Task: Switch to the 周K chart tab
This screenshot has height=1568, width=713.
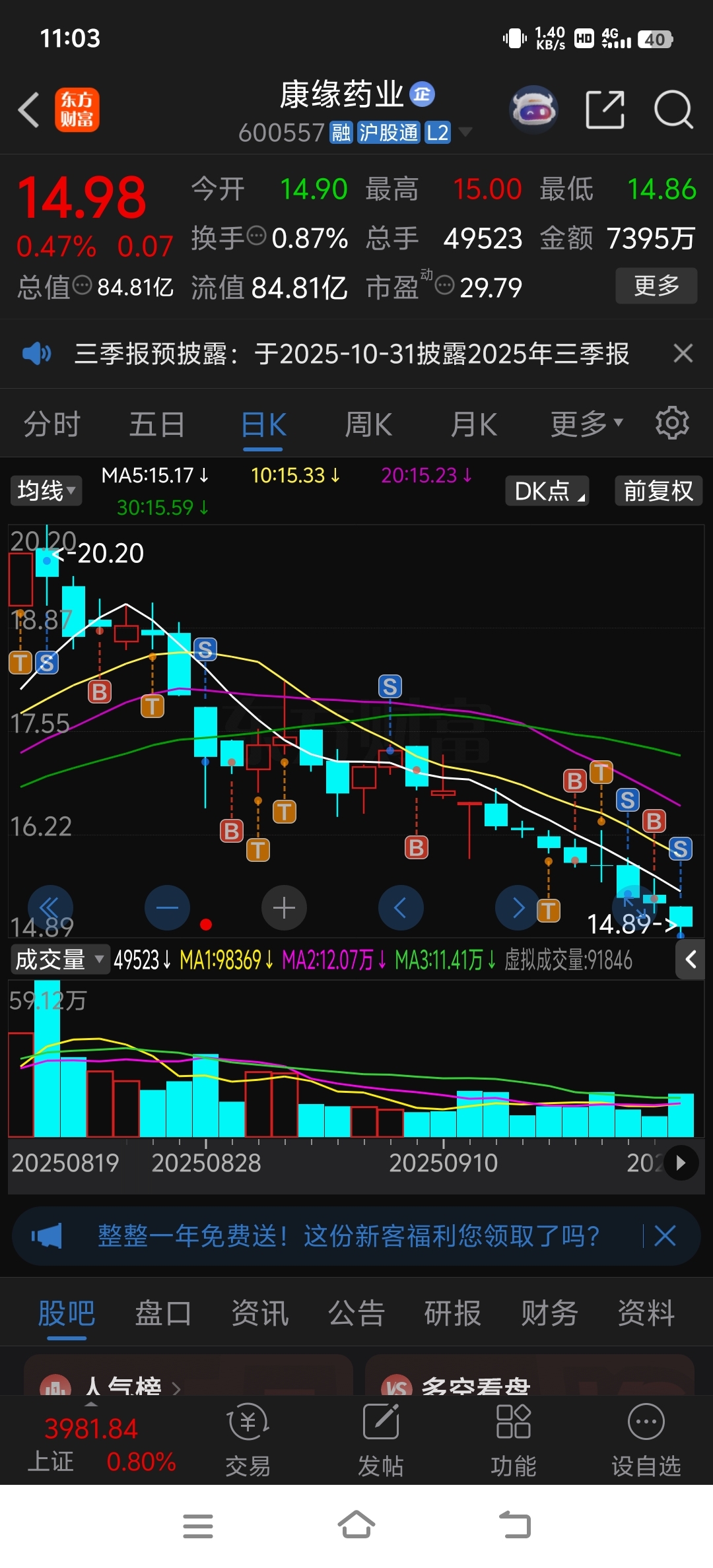Action: click(368, 424)
